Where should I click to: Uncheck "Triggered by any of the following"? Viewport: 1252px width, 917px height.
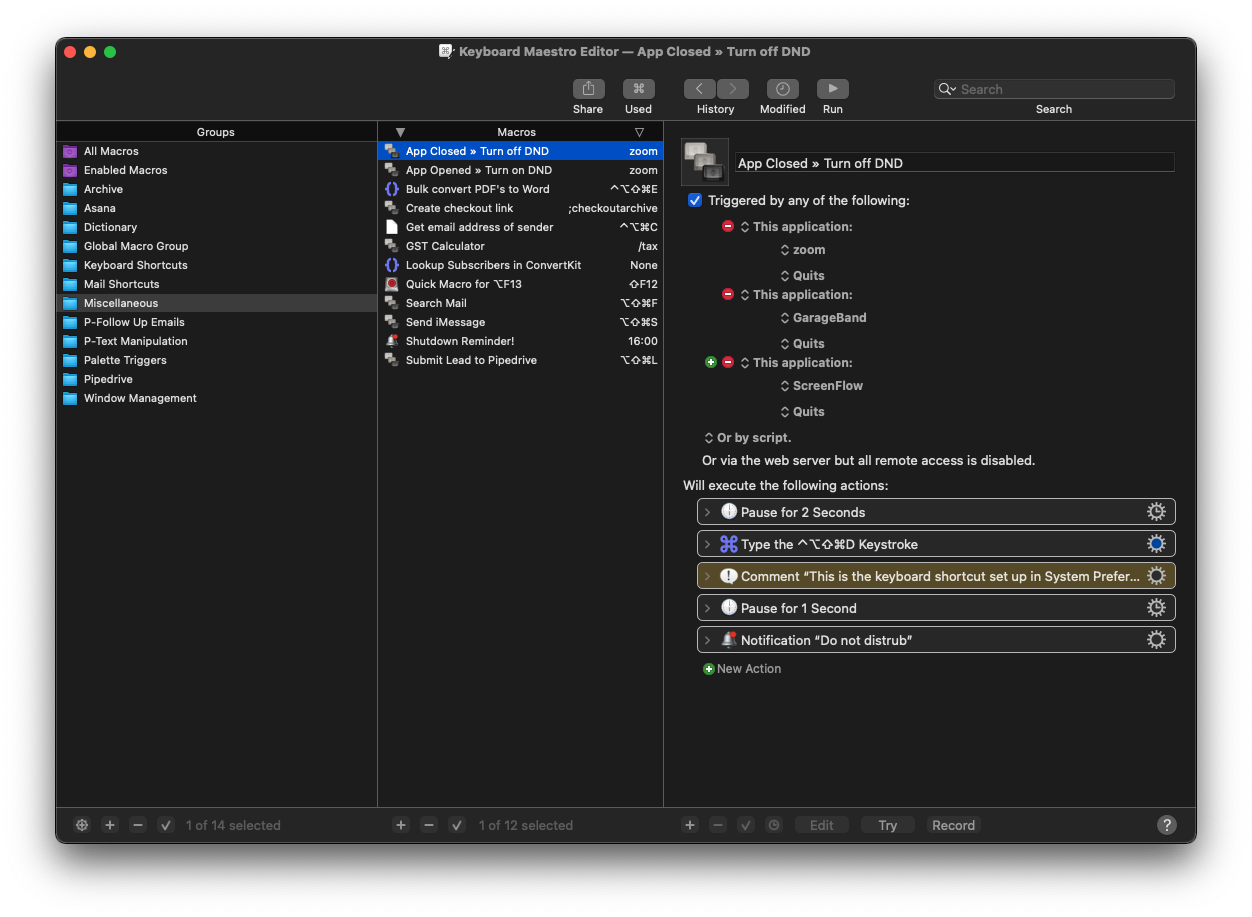click(x=694, y=200)
